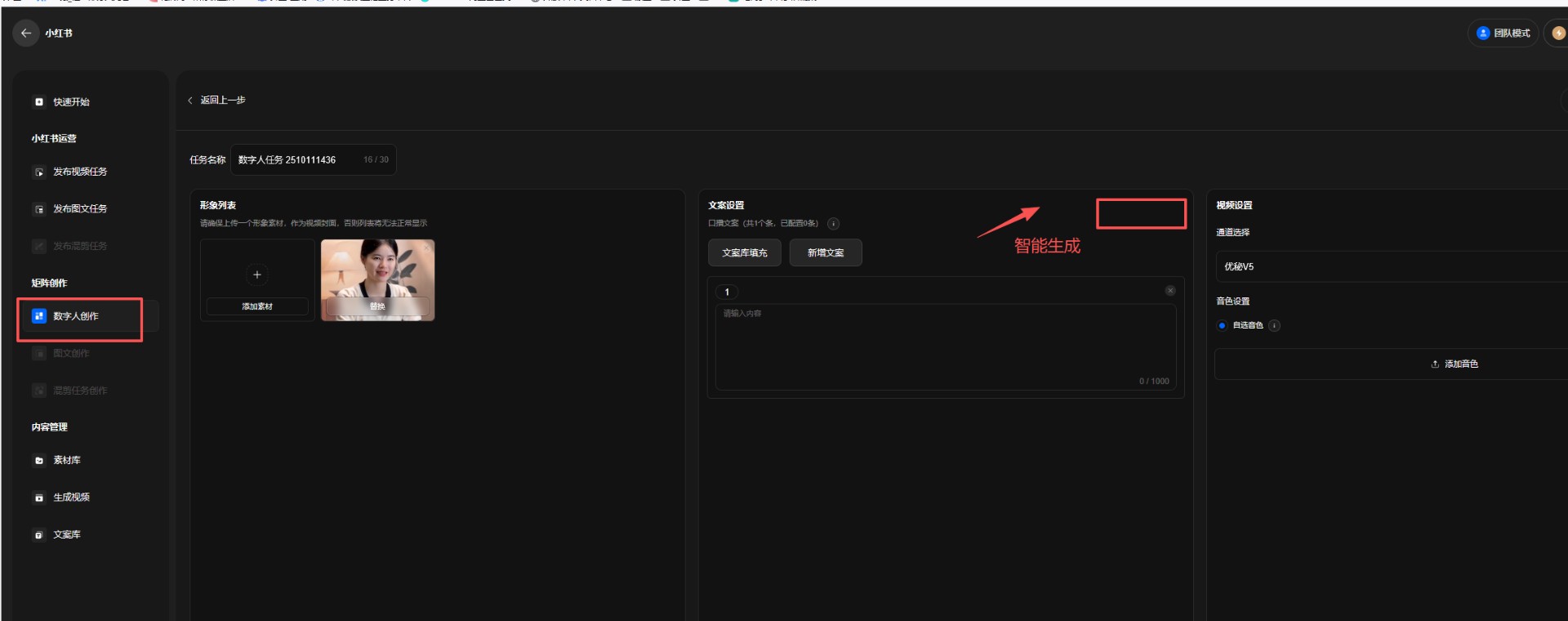
Task: Click the 生成视频 sidebar icon
Action: coord(39,498)
